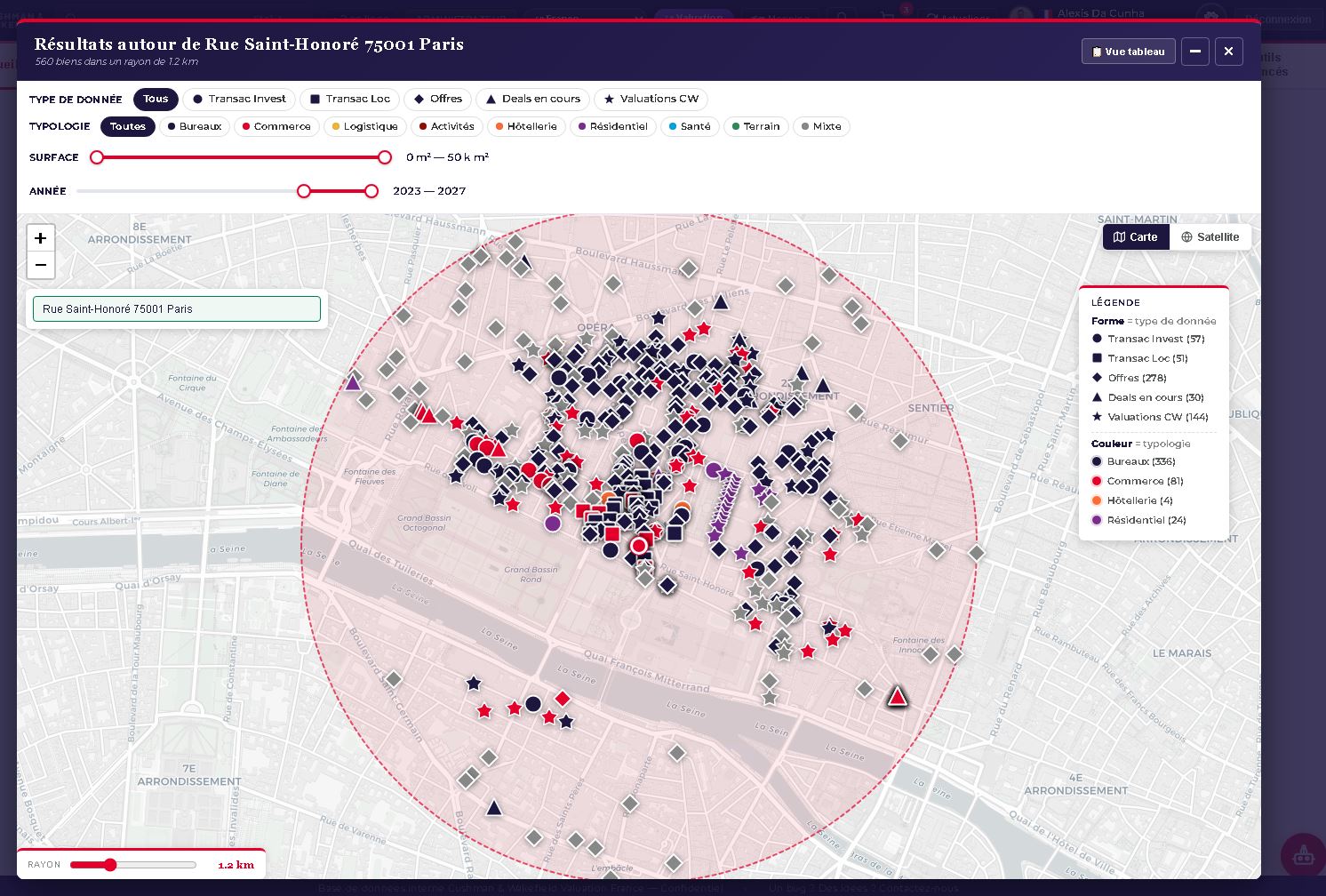This screenshot has width=1326, height=896.
Task: Click the Légende panel title
Action: tap(1115, 302)
